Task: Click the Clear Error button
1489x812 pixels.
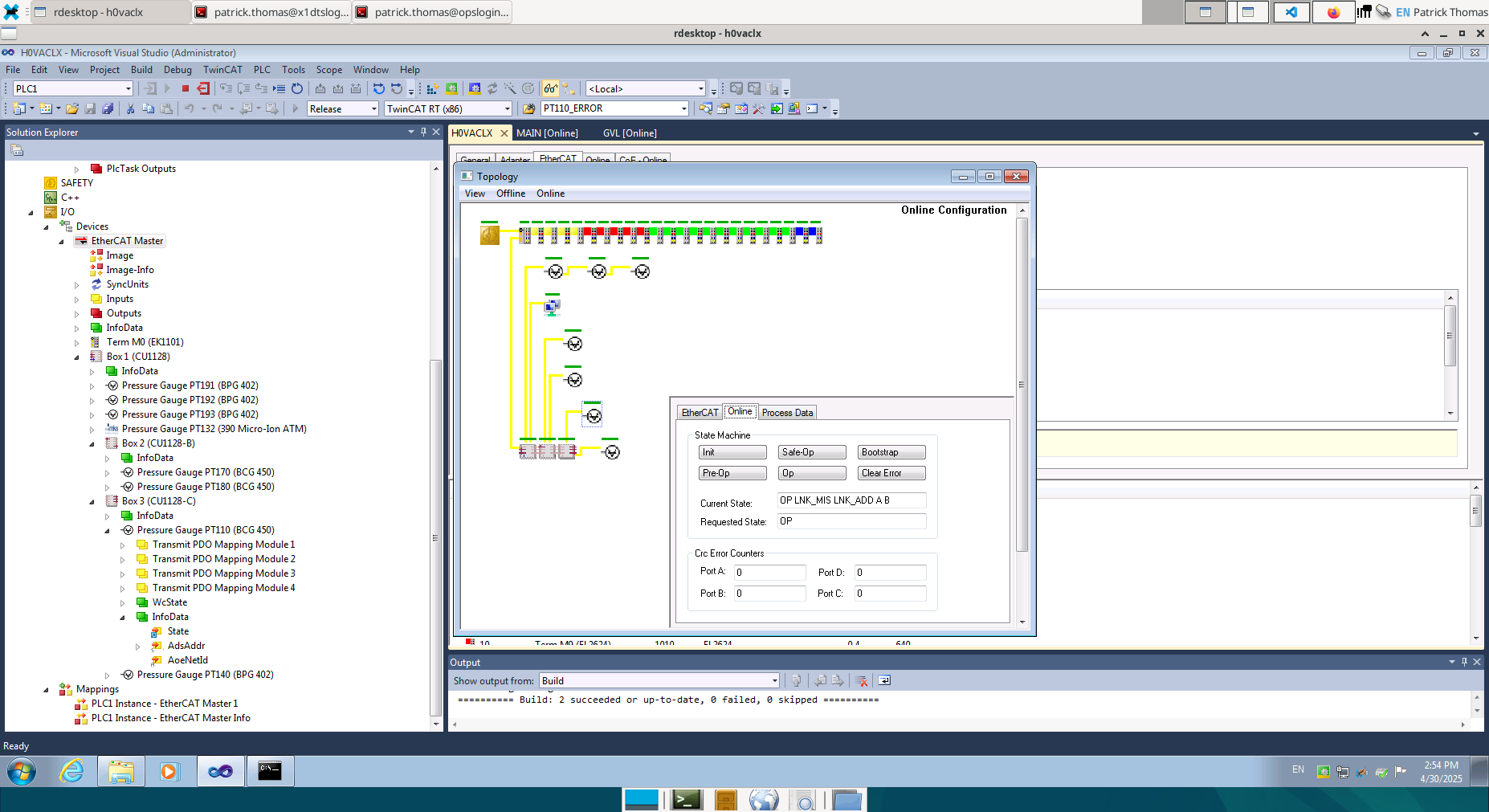Action: pos(891,473)
